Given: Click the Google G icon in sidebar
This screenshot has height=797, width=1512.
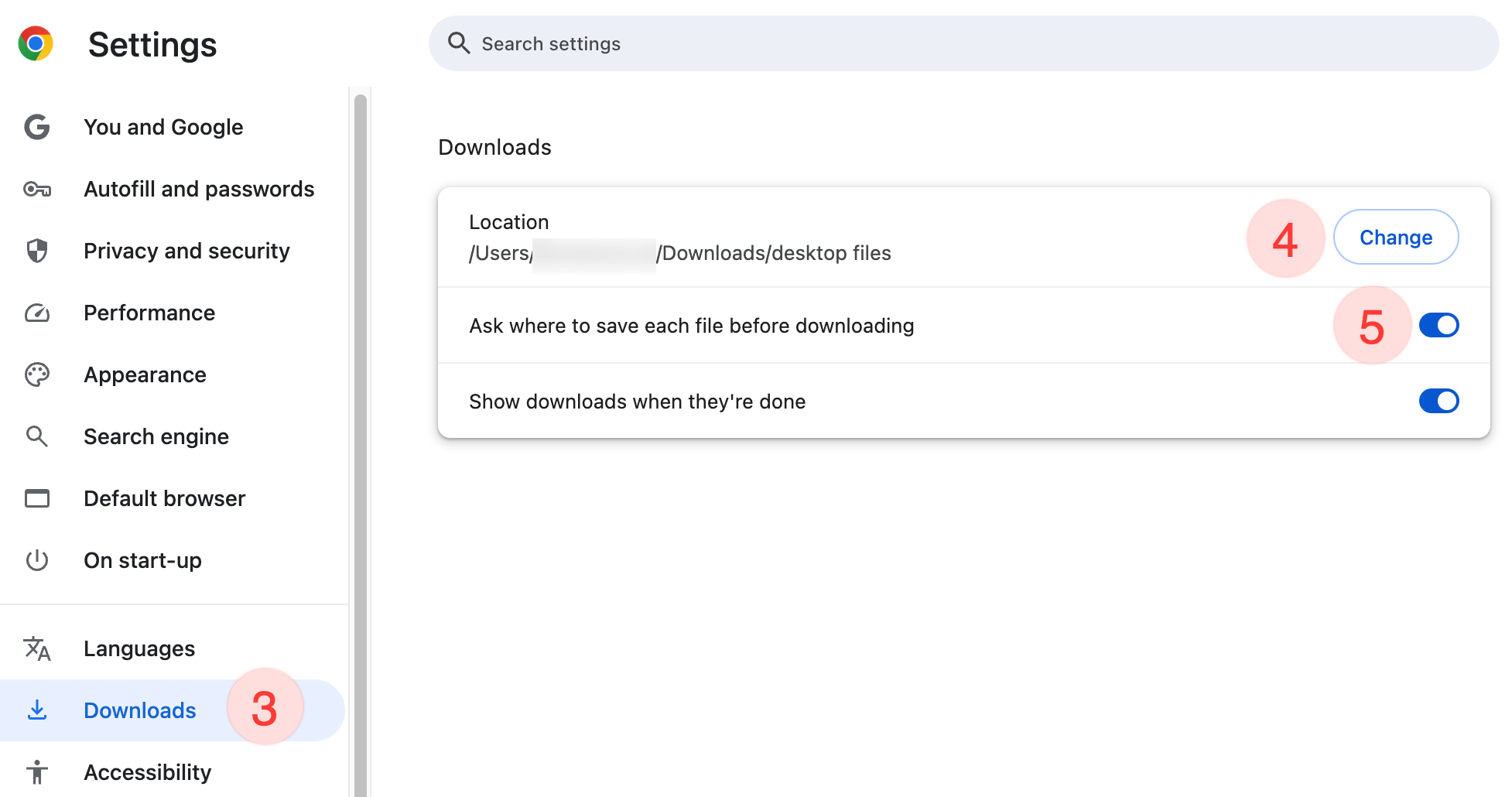Looking at the screenshot, I should (37, 127).
